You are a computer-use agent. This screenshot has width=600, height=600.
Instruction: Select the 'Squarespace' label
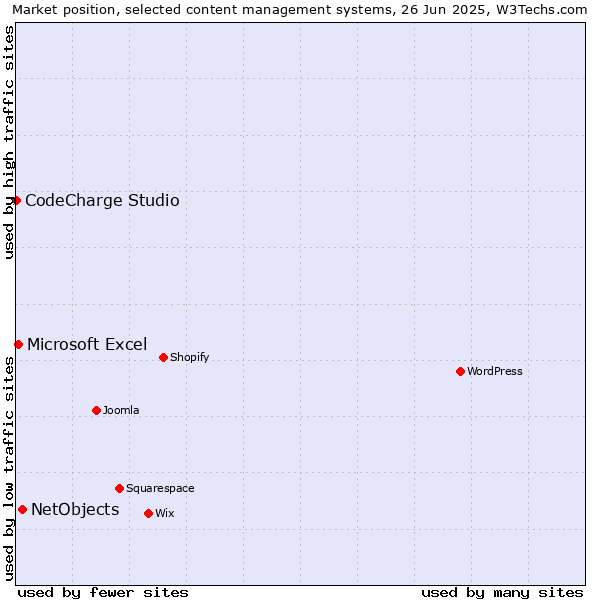point(160,489)
